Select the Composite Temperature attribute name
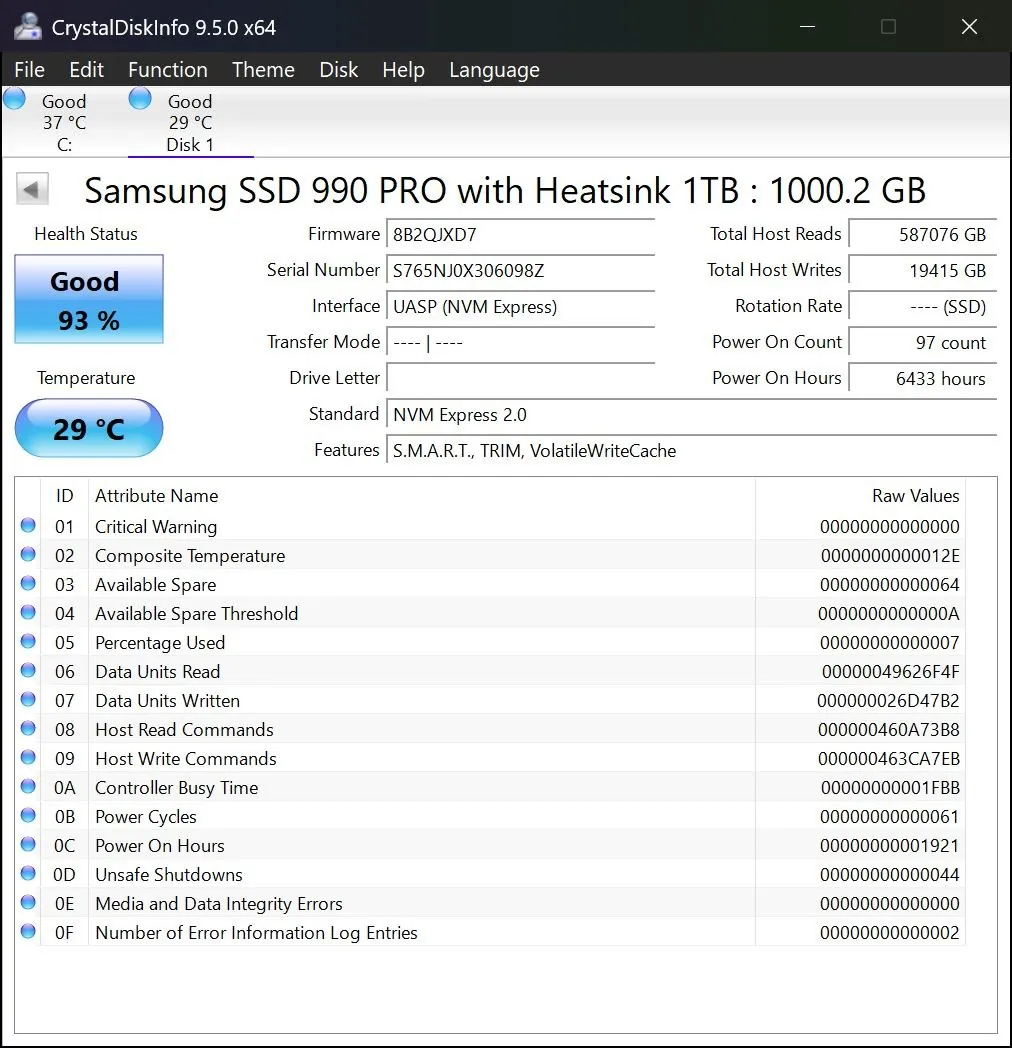The width and height of the screenshot is (1012, 1048). click(190, 556)
